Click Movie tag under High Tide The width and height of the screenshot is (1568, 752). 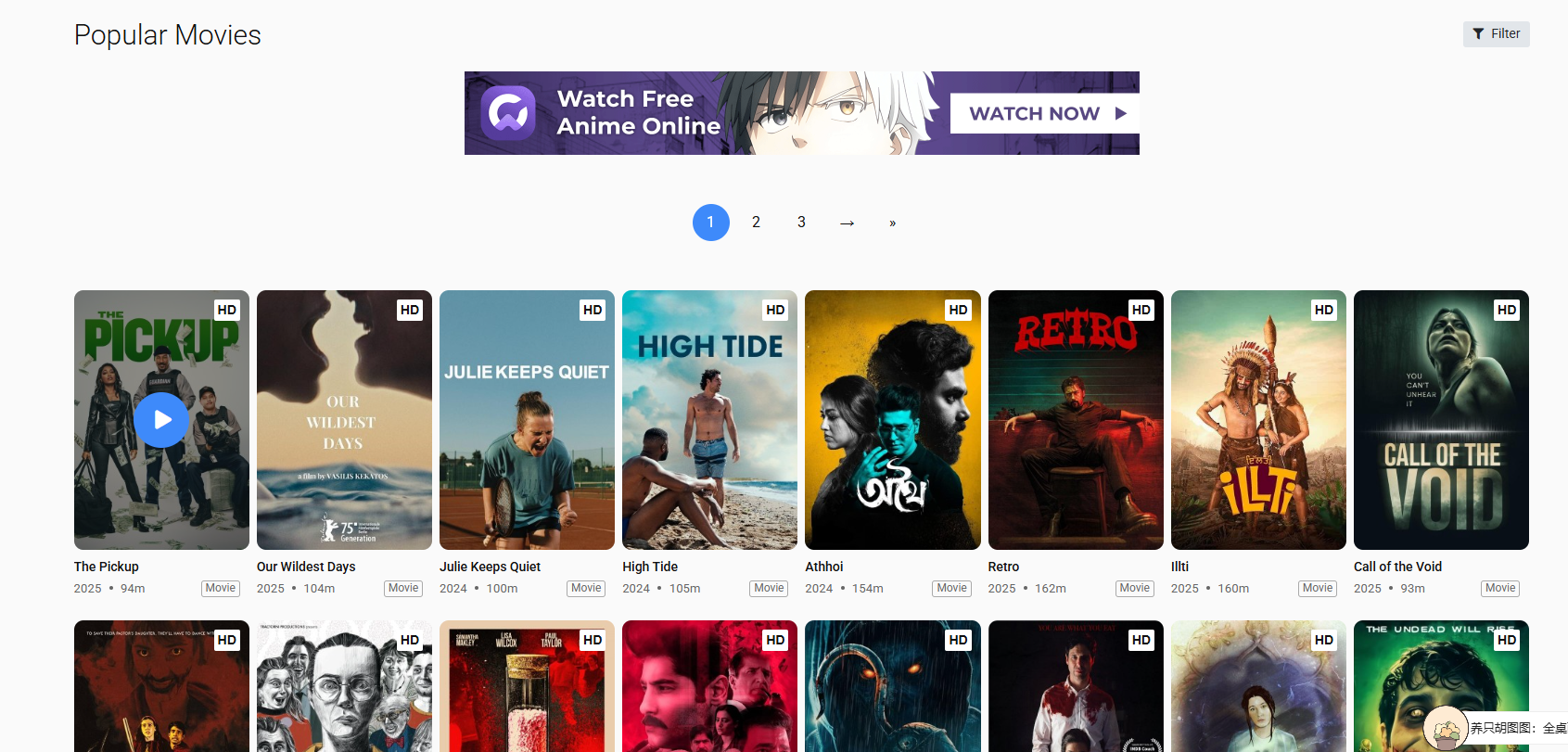coord(769,588)
